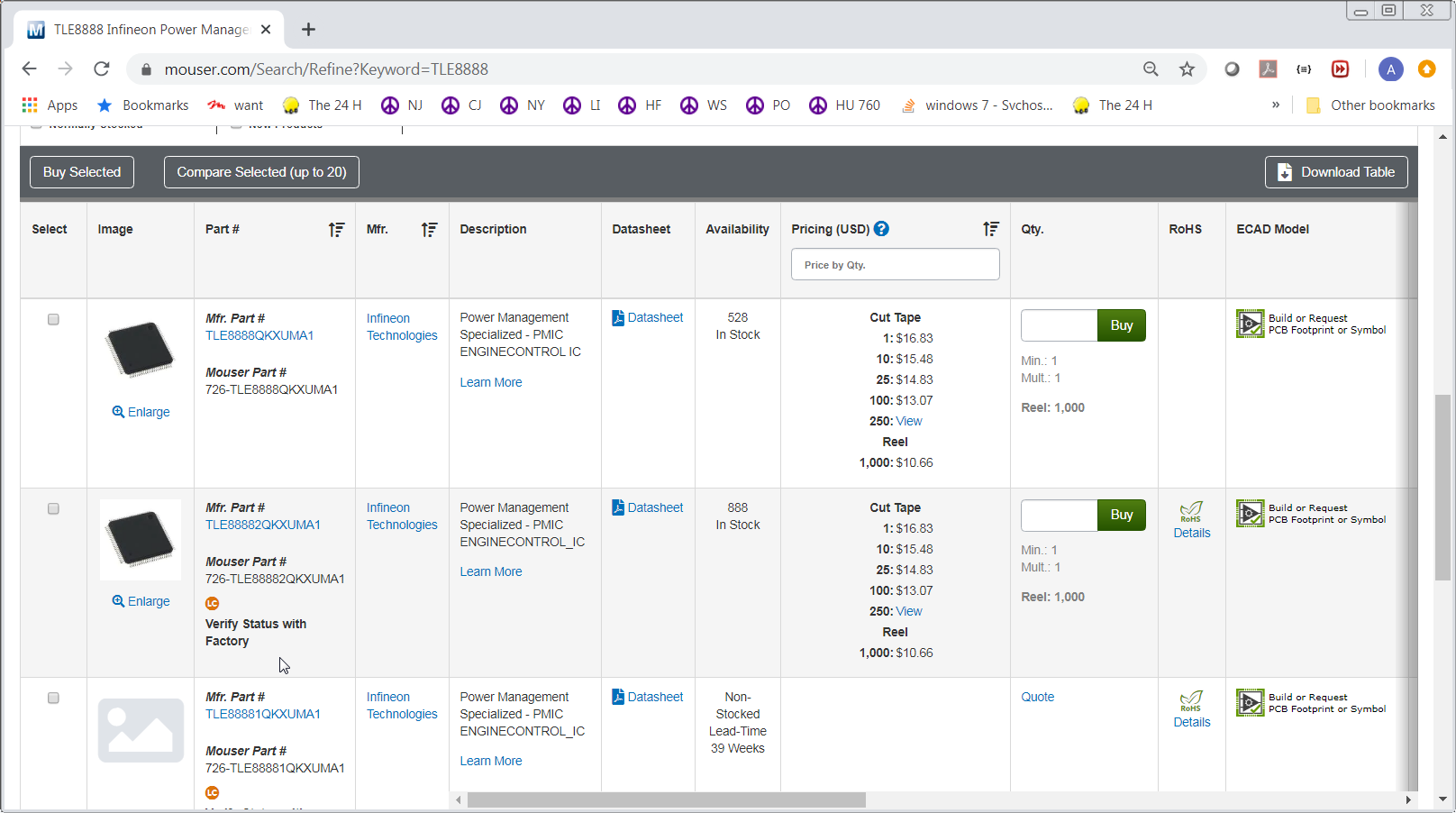Select the checkbox for TLE88881QKXUMA1
The width and height of the screenshot is (1456, 813).
pos(53,698)
